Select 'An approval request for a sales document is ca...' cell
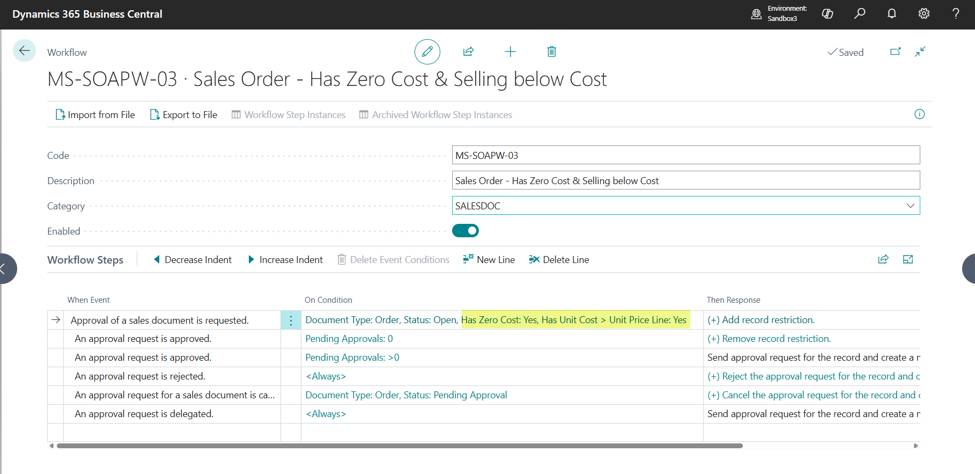 click(172, 395)
